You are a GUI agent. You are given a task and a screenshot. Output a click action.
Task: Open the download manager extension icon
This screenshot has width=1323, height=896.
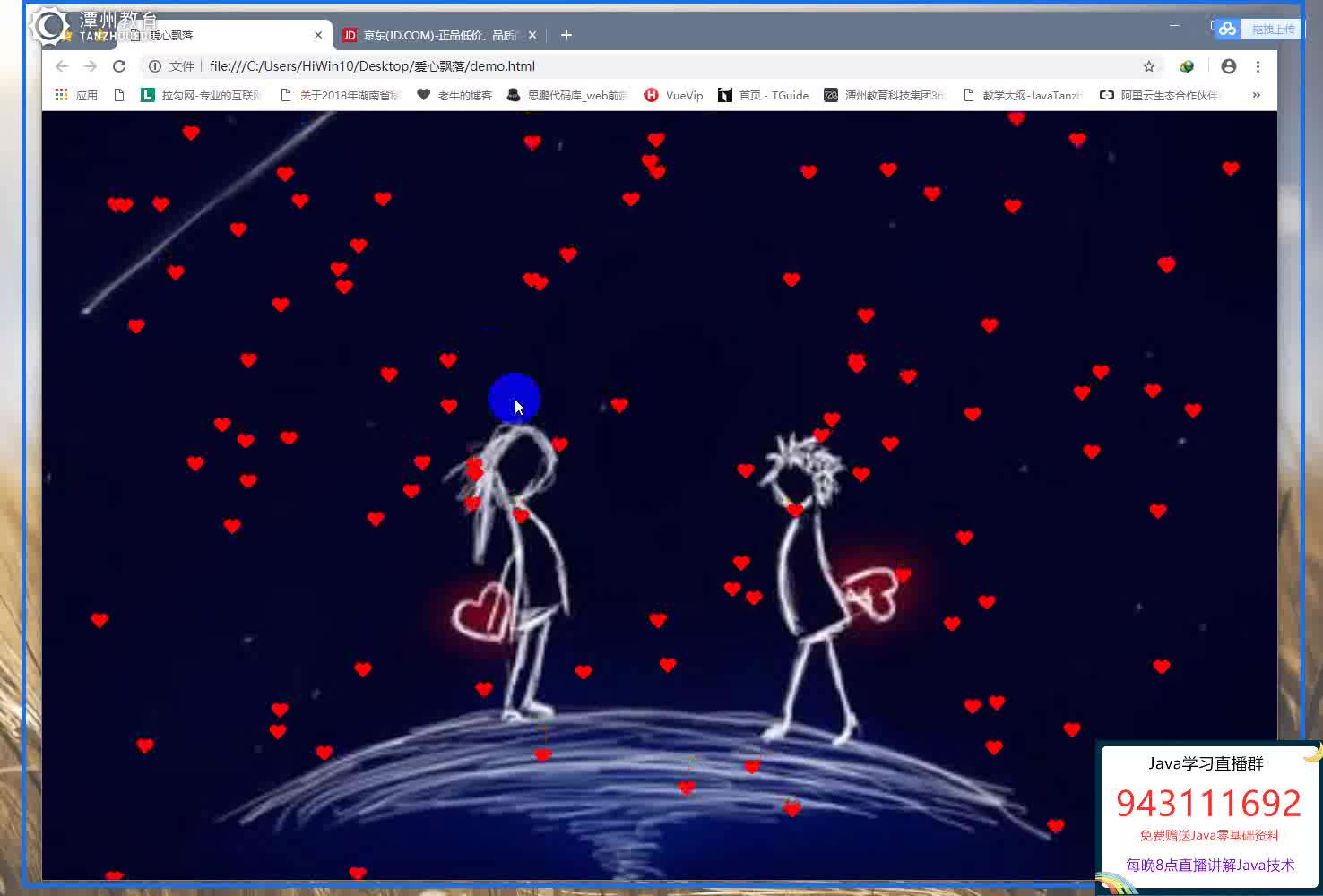click(1187, 66)
